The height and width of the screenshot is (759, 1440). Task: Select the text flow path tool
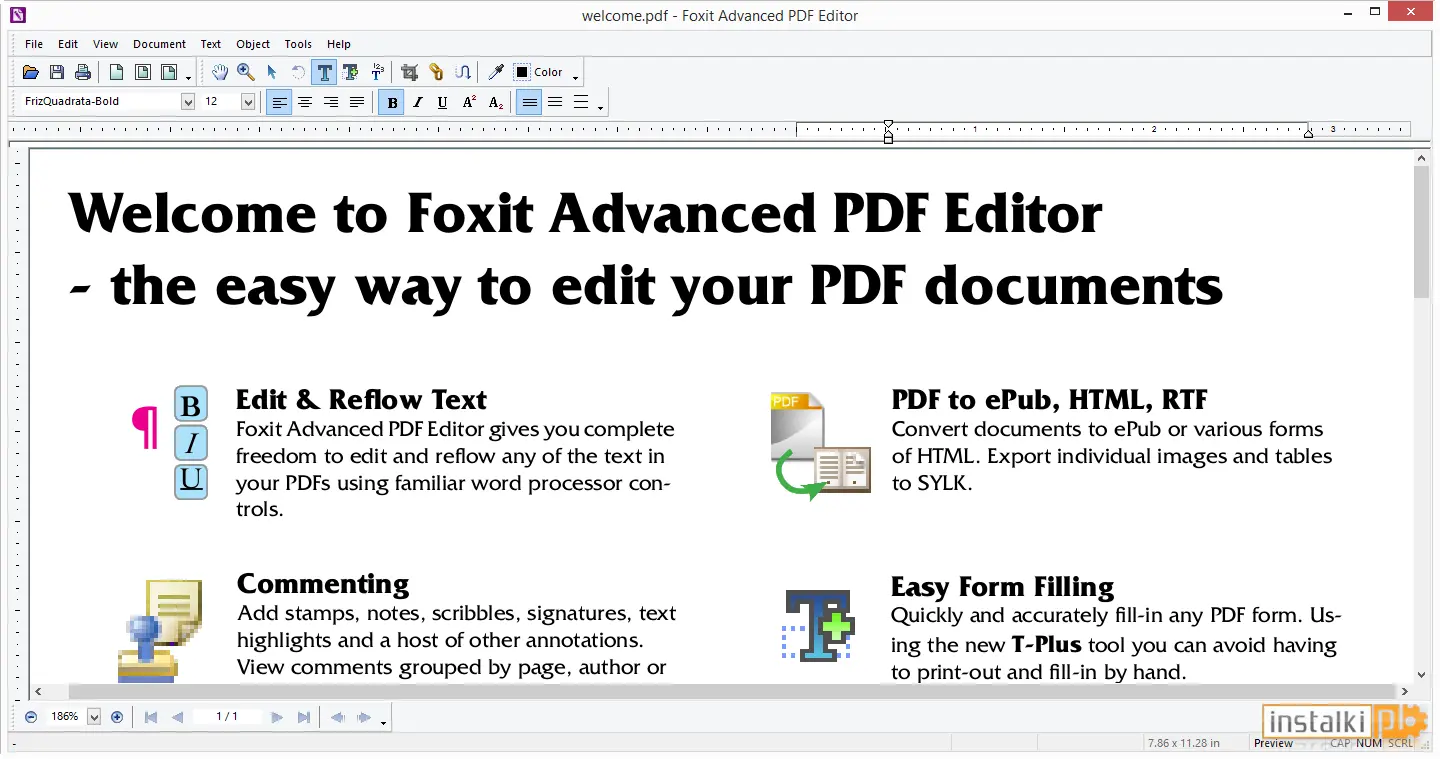pos(462,72)
